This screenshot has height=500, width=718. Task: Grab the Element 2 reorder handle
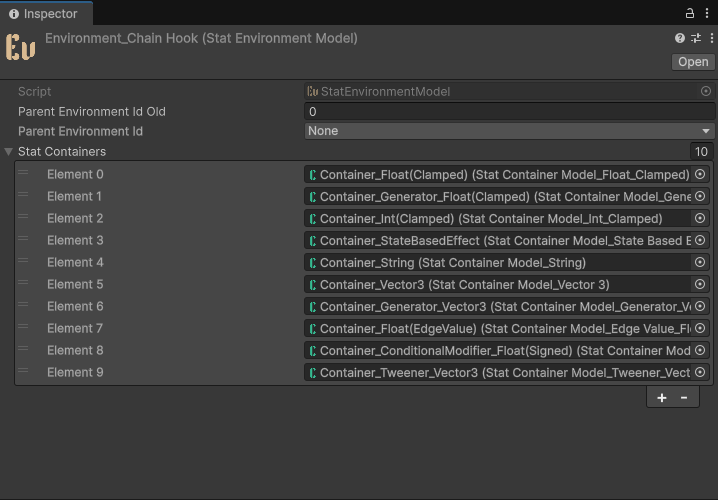(23, 217)
